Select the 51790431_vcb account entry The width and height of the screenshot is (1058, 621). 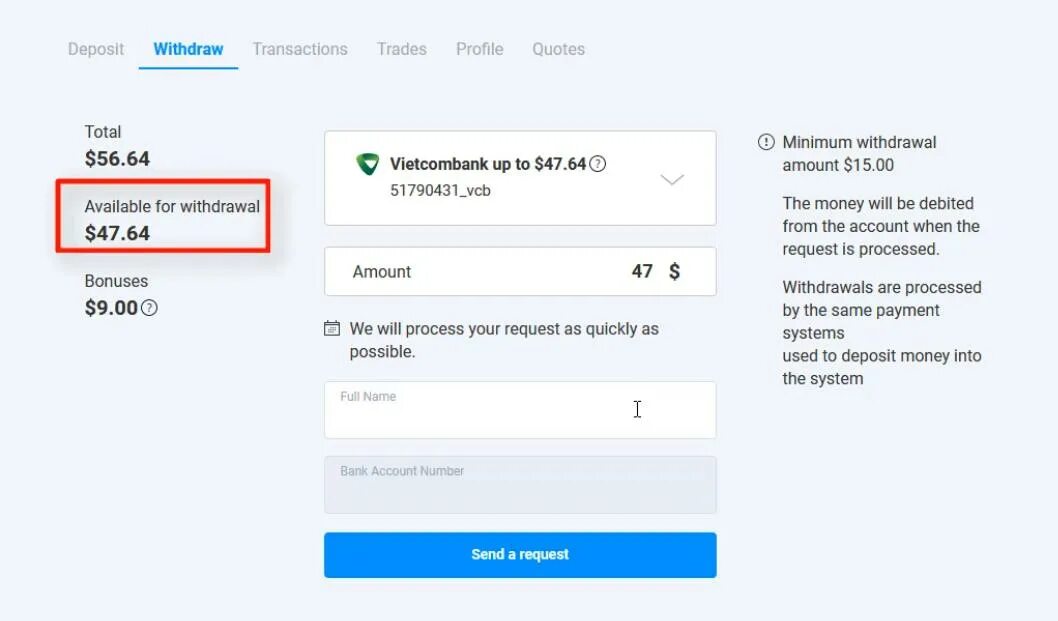pos(441,191)
